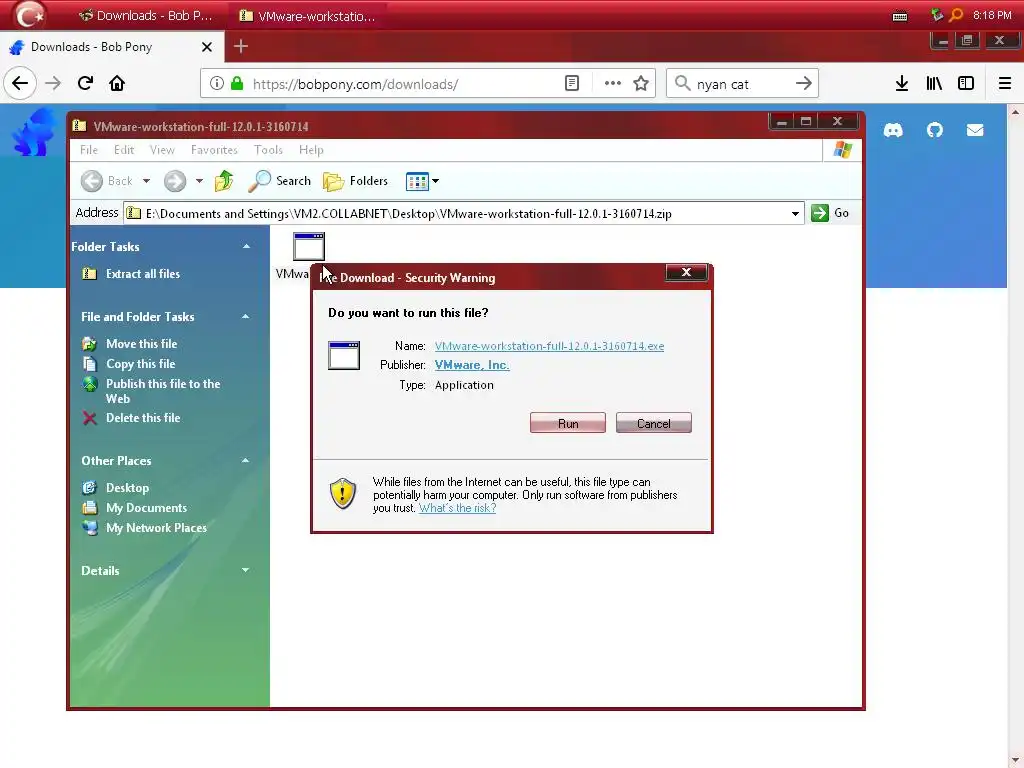The width and height of the screenshot is (1024, 768).
Task: Open the Firefox hamburger menu
Action: pyautogui.click(x=1005, y=84)
